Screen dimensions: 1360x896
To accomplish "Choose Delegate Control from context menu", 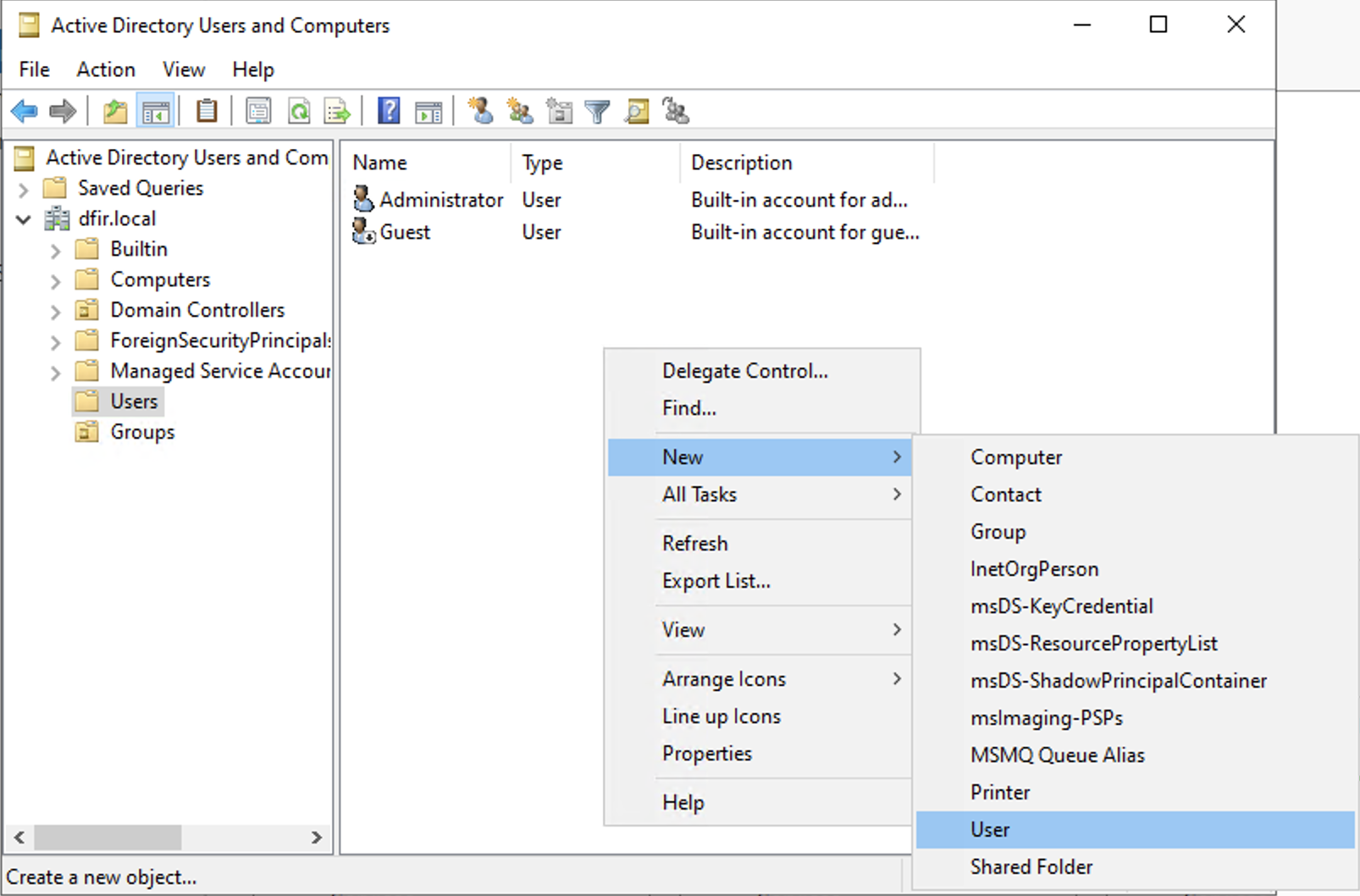I will (744, 371).
